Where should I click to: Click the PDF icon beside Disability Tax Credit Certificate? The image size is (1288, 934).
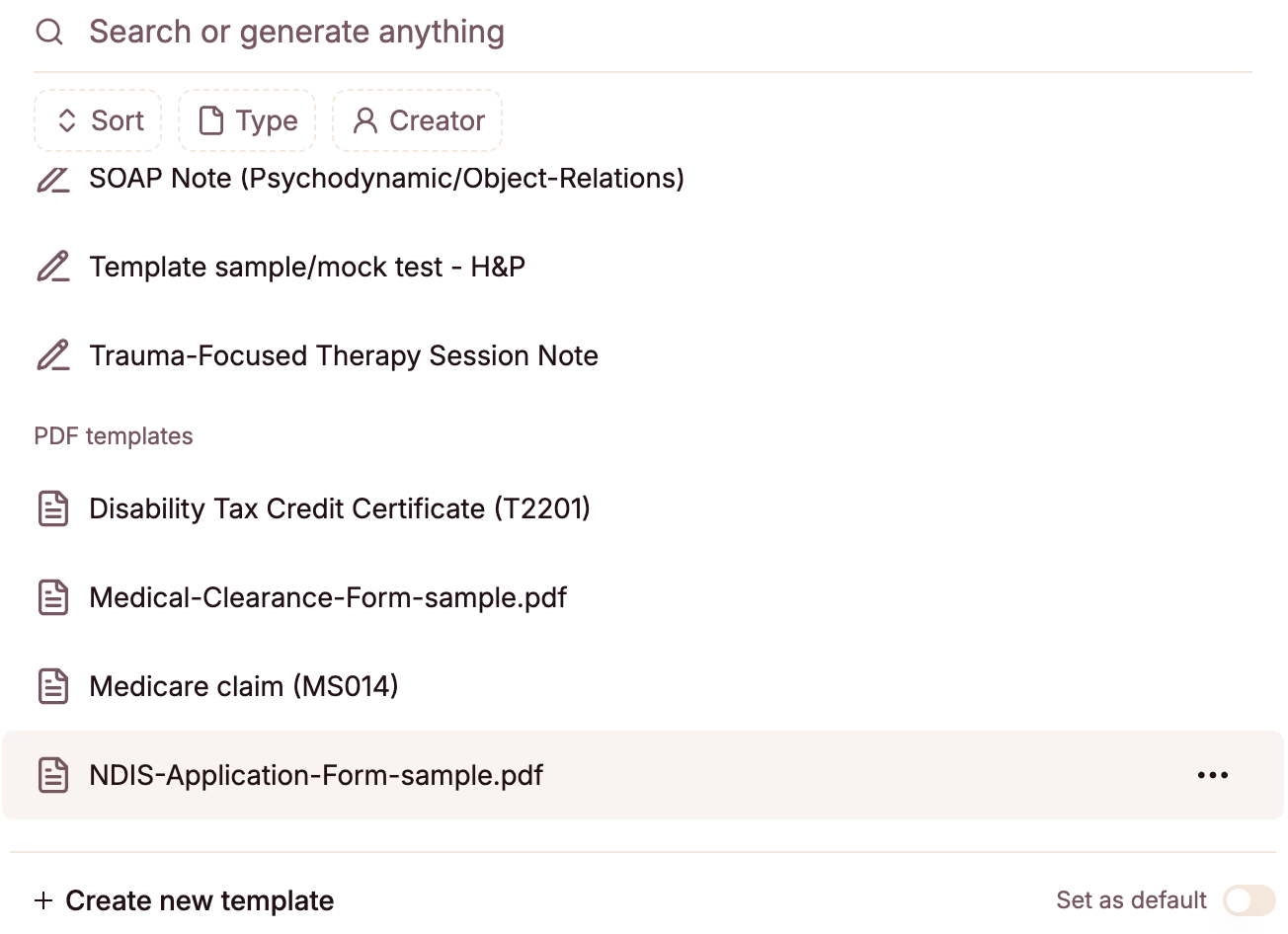coord(52,507)
